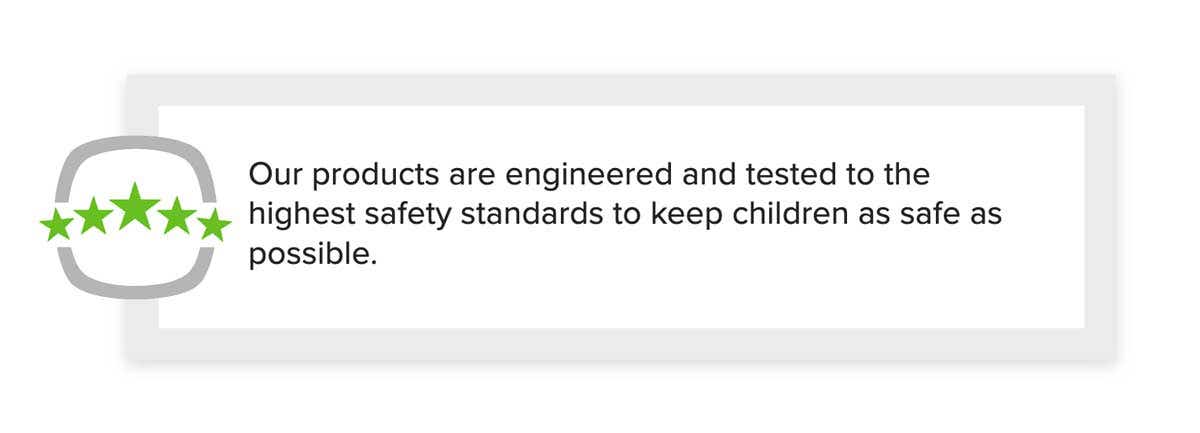Click the gray top arc of safety badge
Screen dimensions: 1200x433
pos(135,158)
